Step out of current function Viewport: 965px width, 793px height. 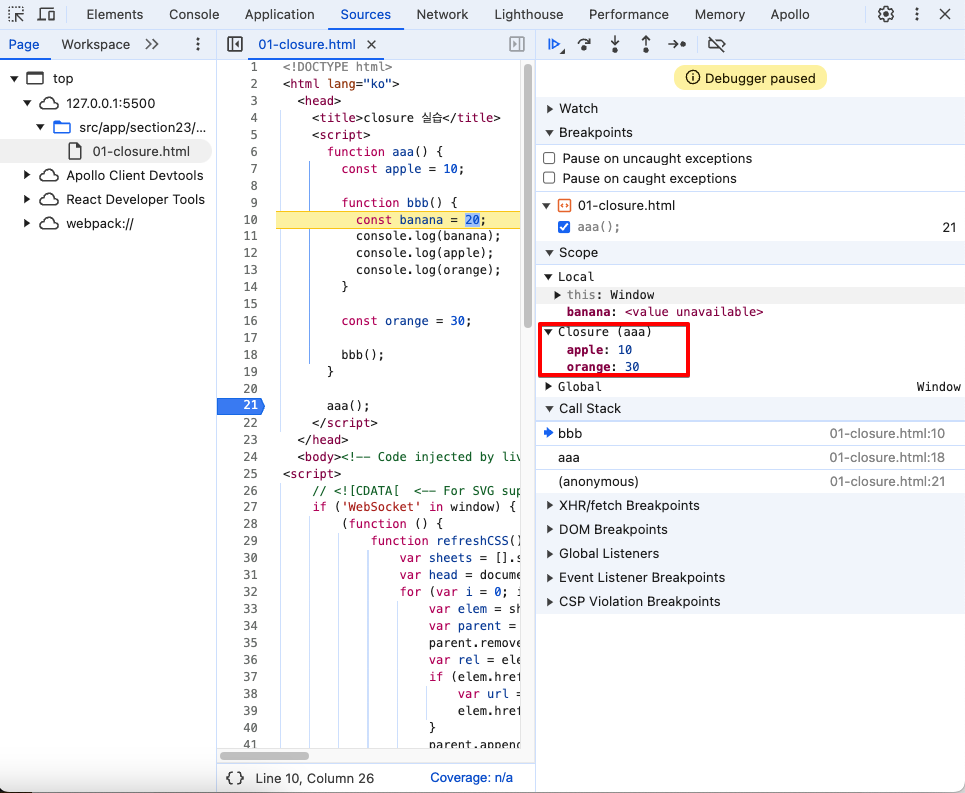coord(646,44)
